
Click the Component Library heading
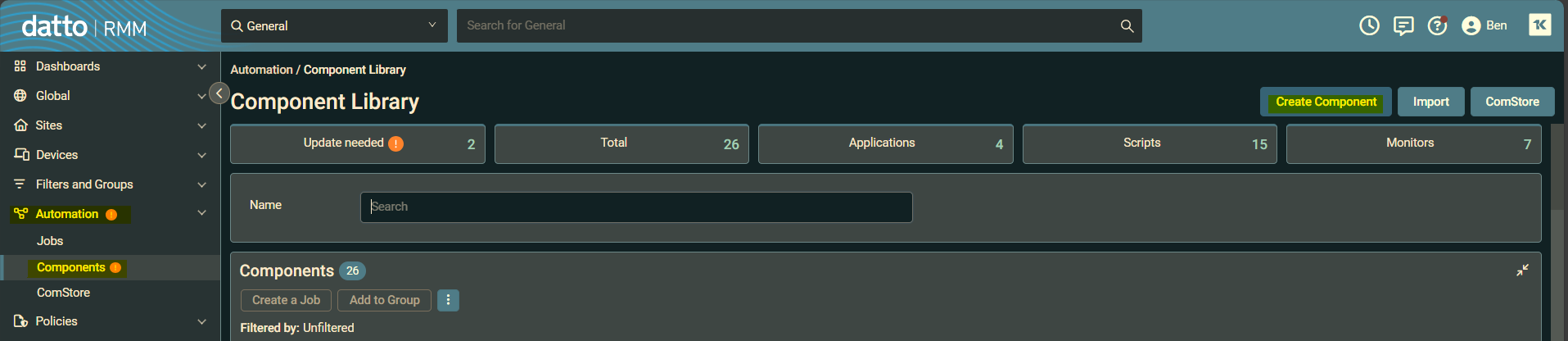(325, 102)
